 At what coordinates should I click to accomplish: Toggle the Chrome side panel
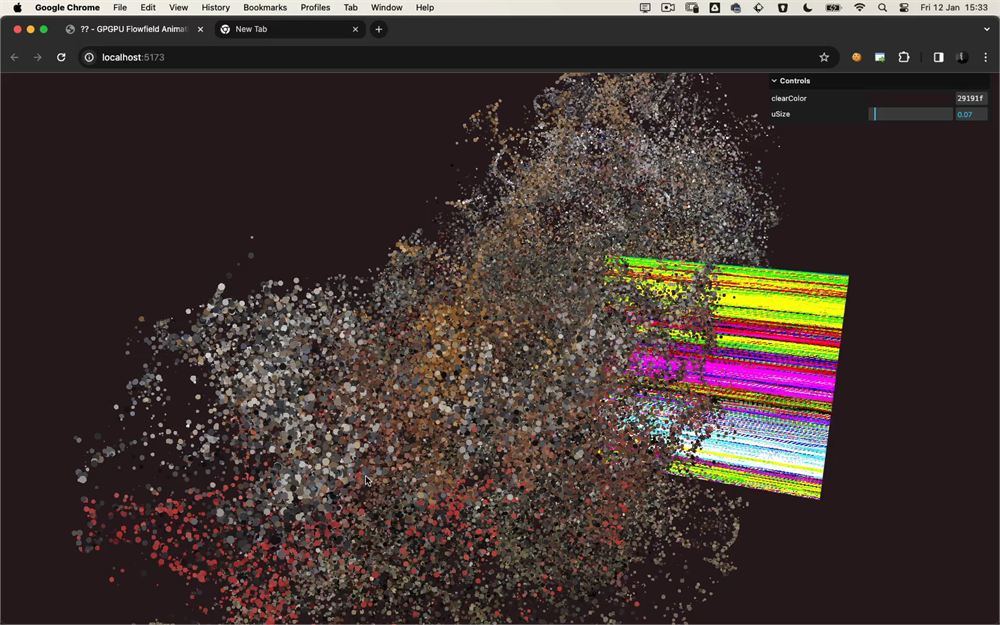click(x=938, y=57)
